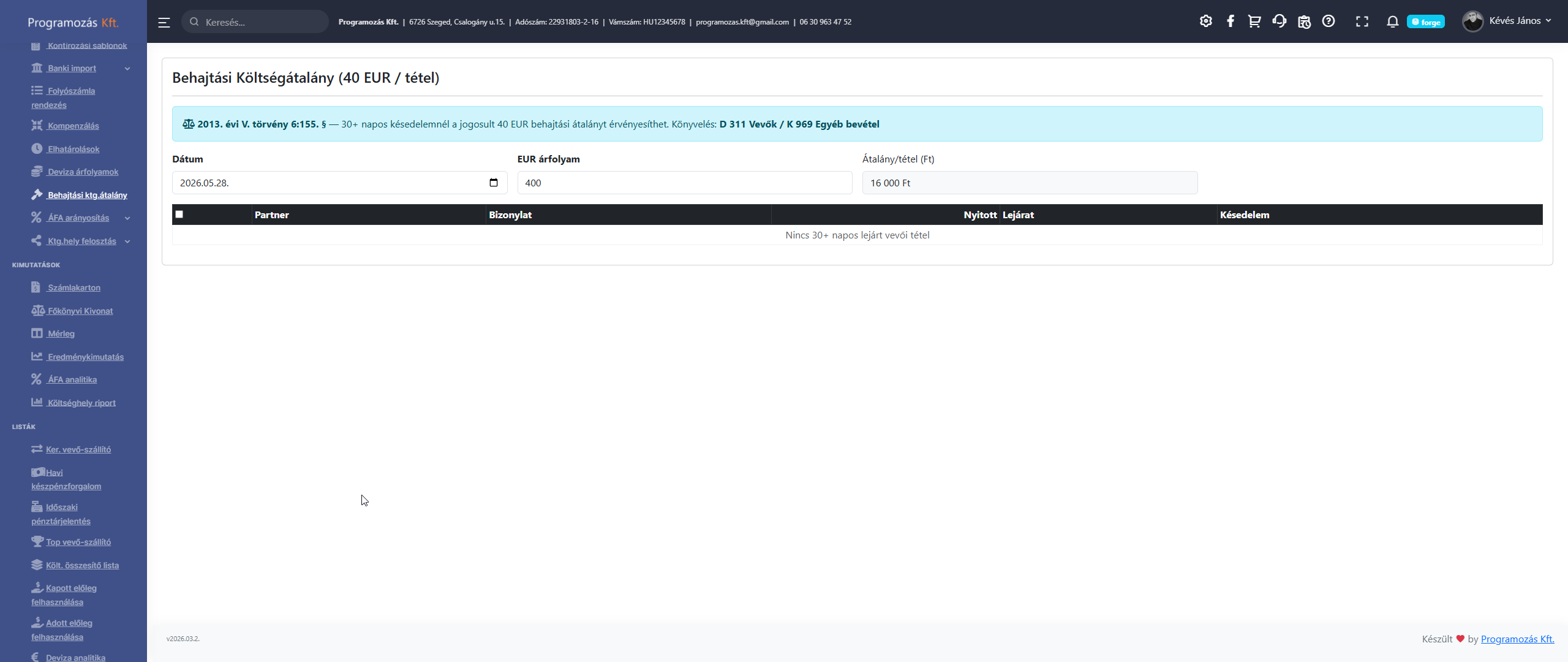
Task: Click the law scales icon in info banner
Action: point(188,124)
